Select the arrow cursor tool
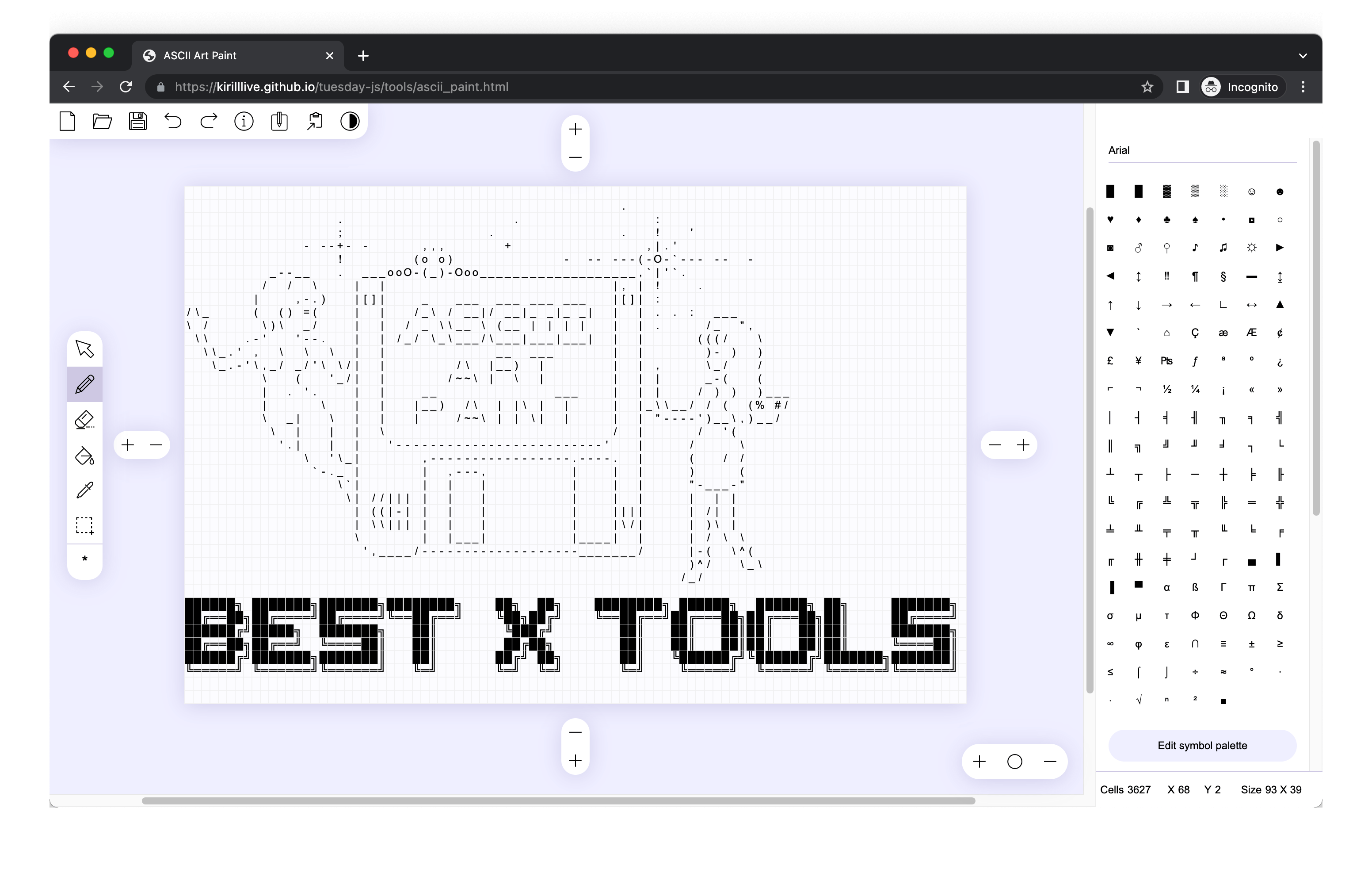 pos(85,349)
